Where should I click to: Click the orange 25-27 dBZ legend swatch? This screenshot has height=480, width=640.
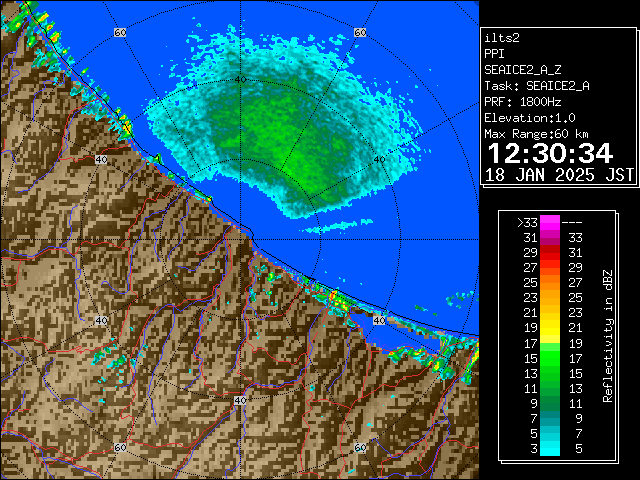coord(550,283)
